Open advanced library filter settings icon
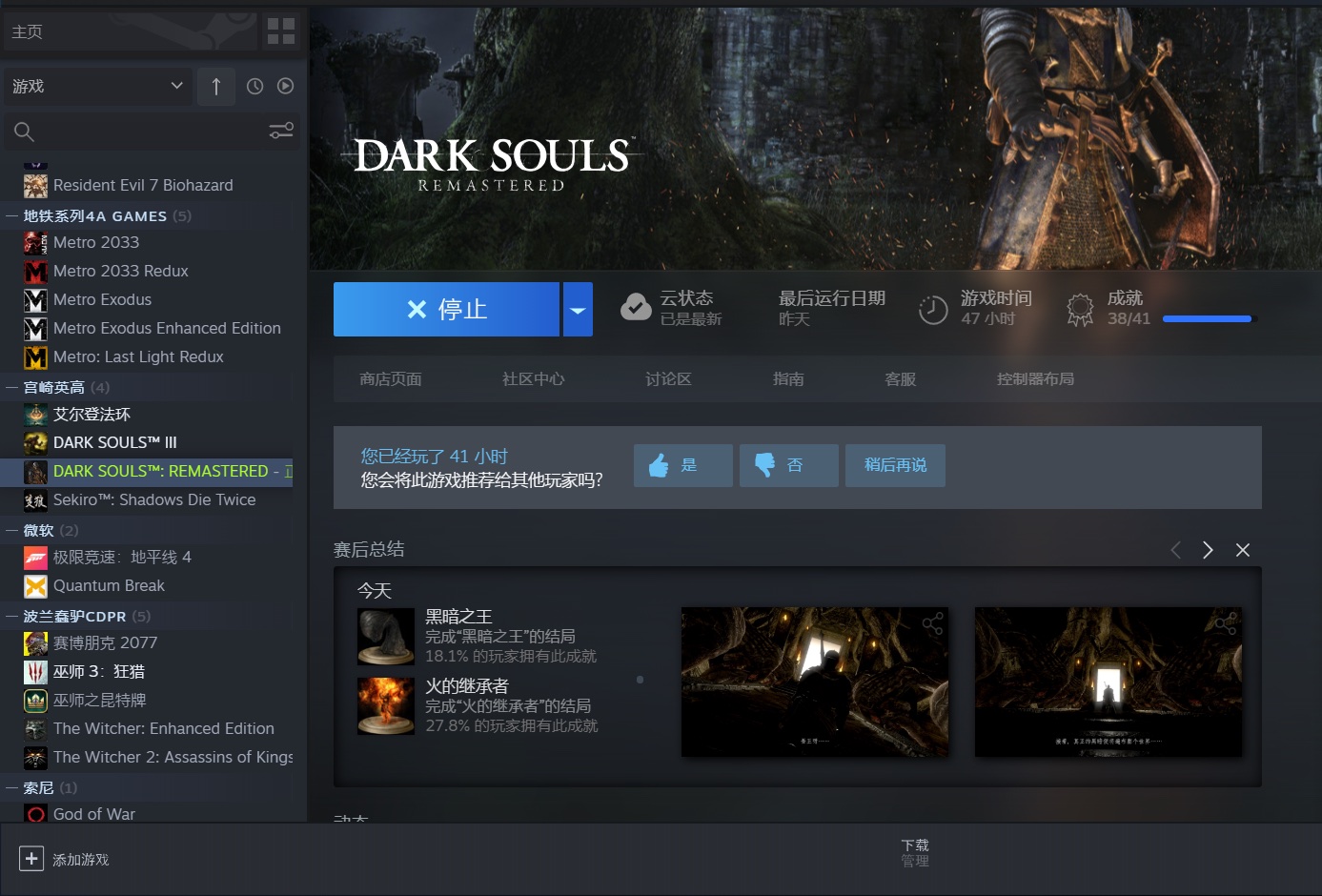 pos(281,131)
